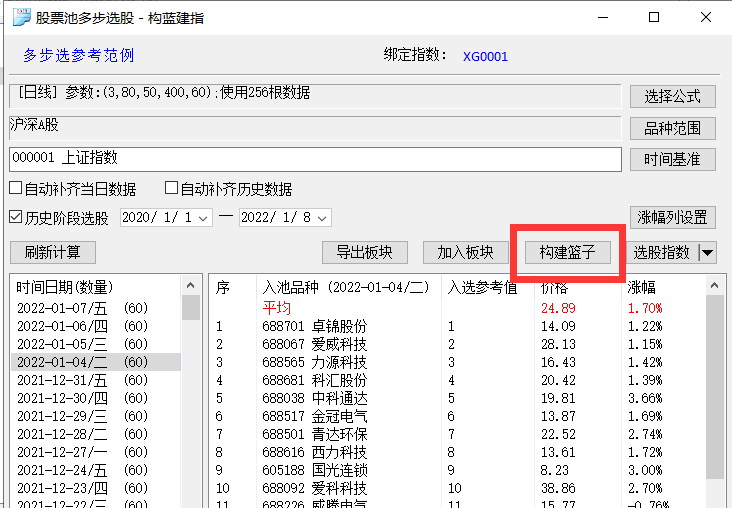This screenshot has height=508, width=732.
Task: Select stock 688092 爱科科技
Action: click(x=458, y=488)
